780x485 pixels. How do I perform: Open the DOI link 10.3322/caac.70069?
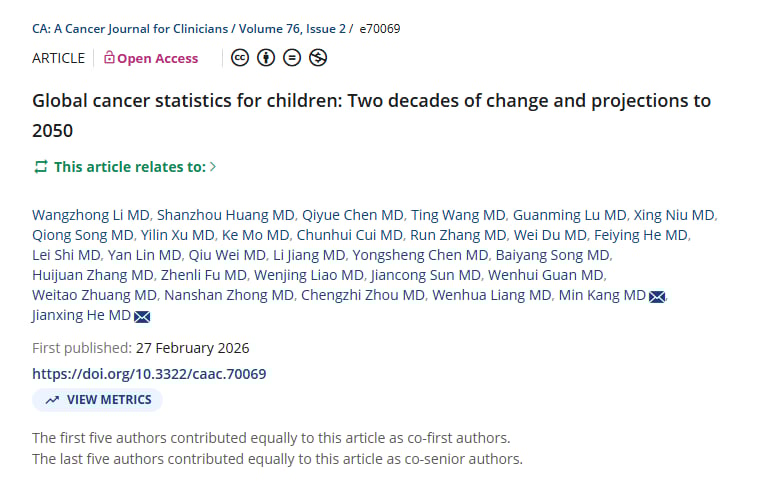[x=149, y=374]
